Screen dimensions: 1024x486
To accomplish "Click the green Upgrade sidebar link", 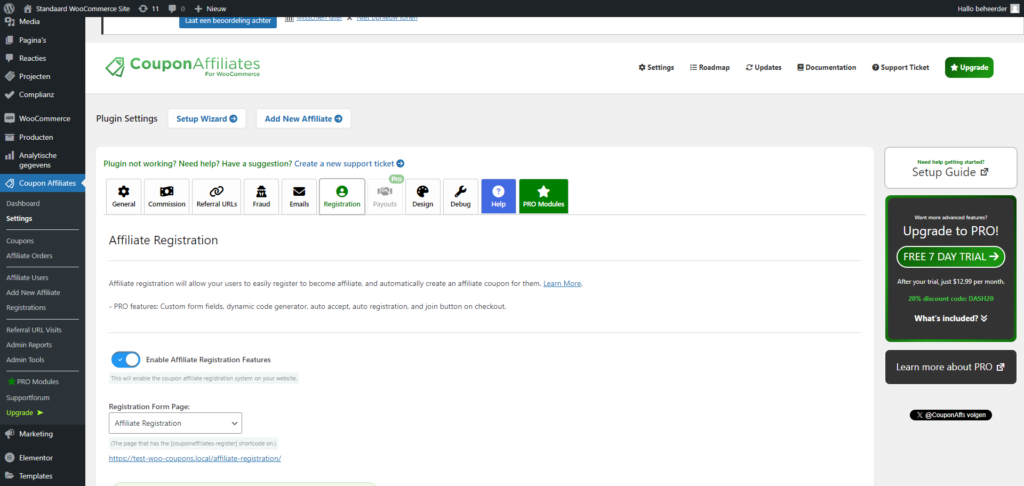I will click(x=24, y=413).
